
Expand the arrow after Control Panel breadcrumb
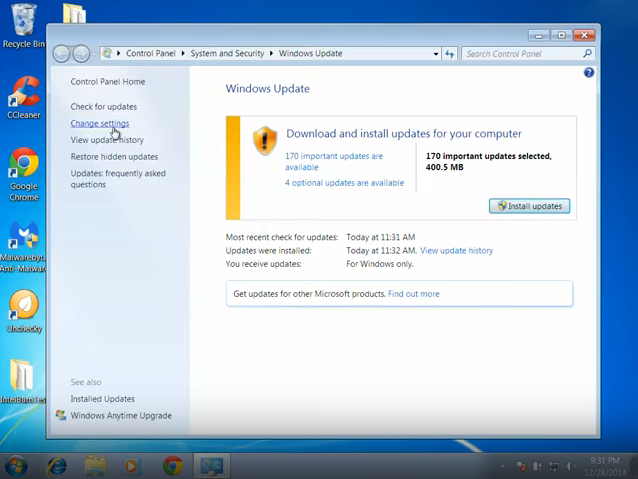click(x=185, y=54)
